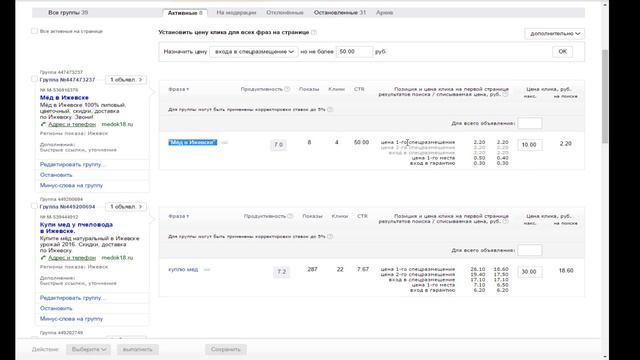Screen dimensions: 640x360
Task: Click small icon next to купло мед phrase
Action: 207,269
